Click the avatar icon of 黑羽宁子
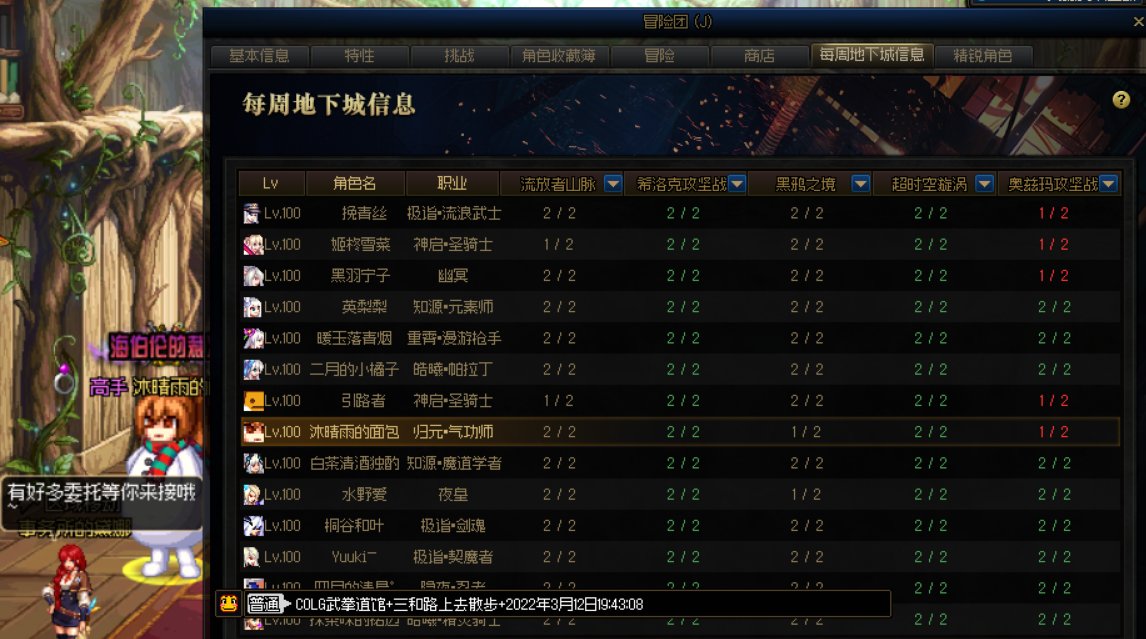The height and width of the screenshot is (639, 1146). [253, 276]
